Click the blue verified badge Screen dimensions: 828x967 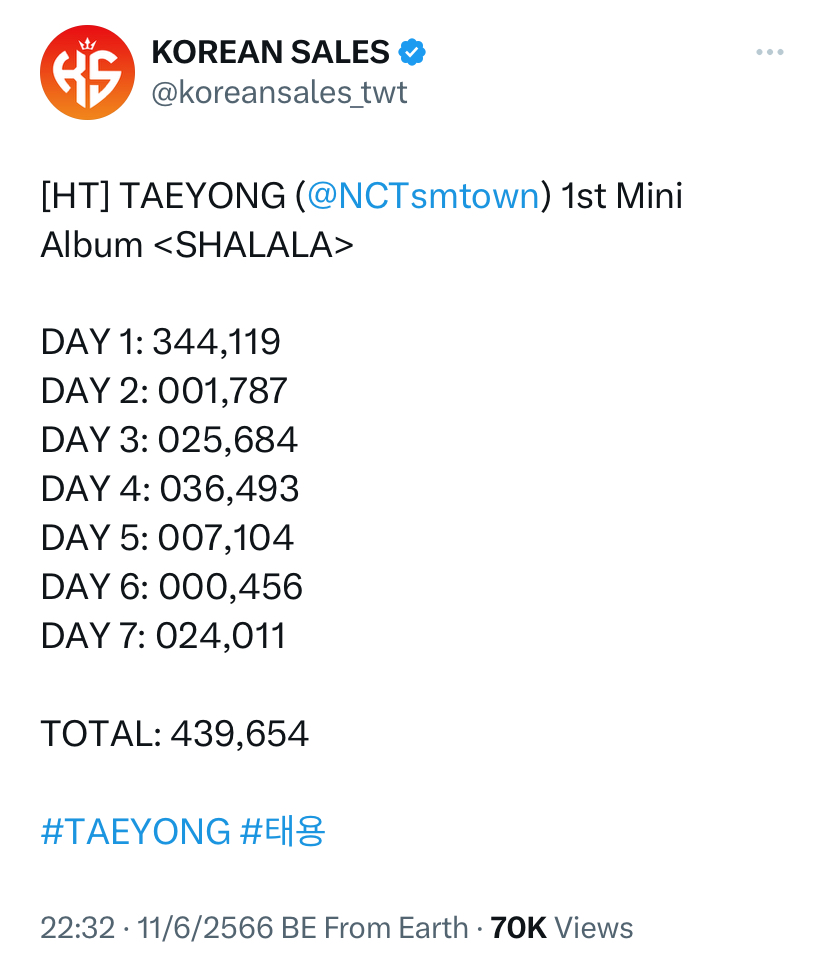pyautogui.click(x=412, y=52)
